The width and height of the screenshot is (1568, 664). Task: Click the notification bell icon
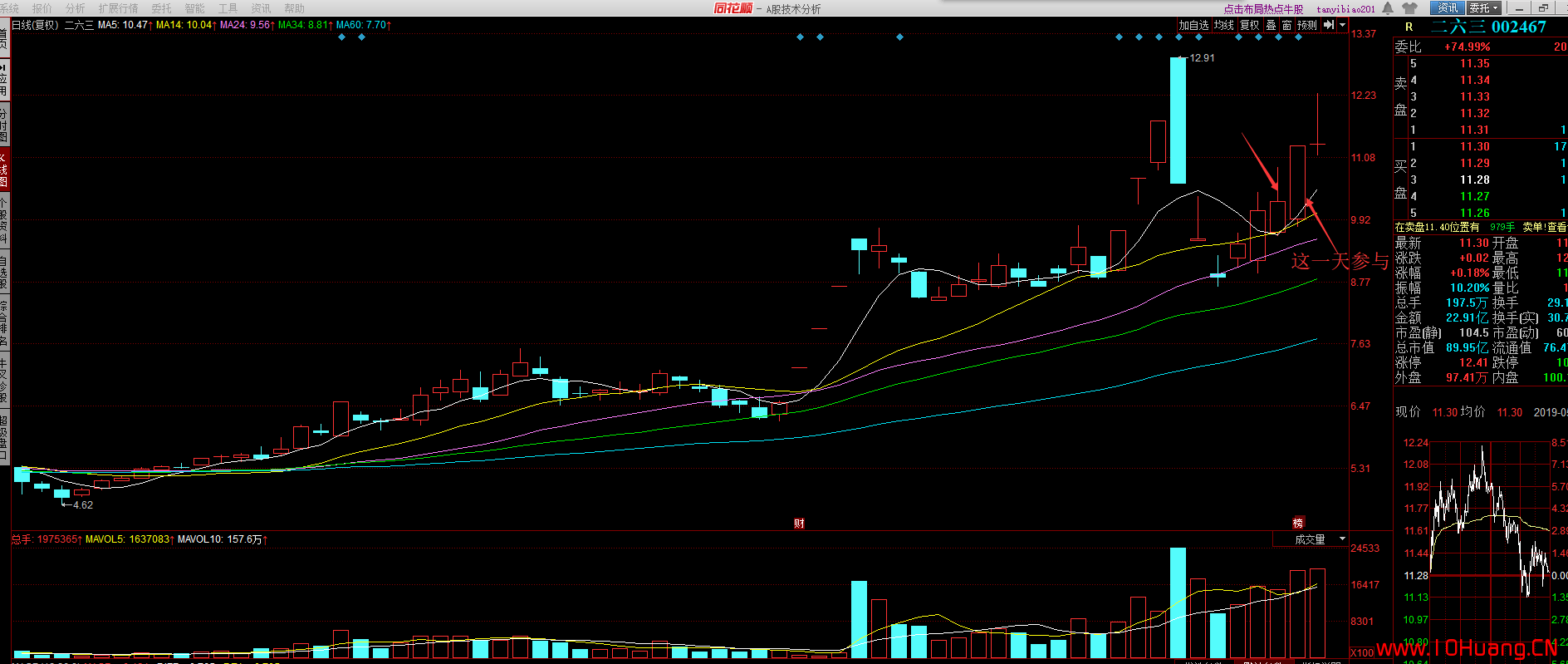1388,8
